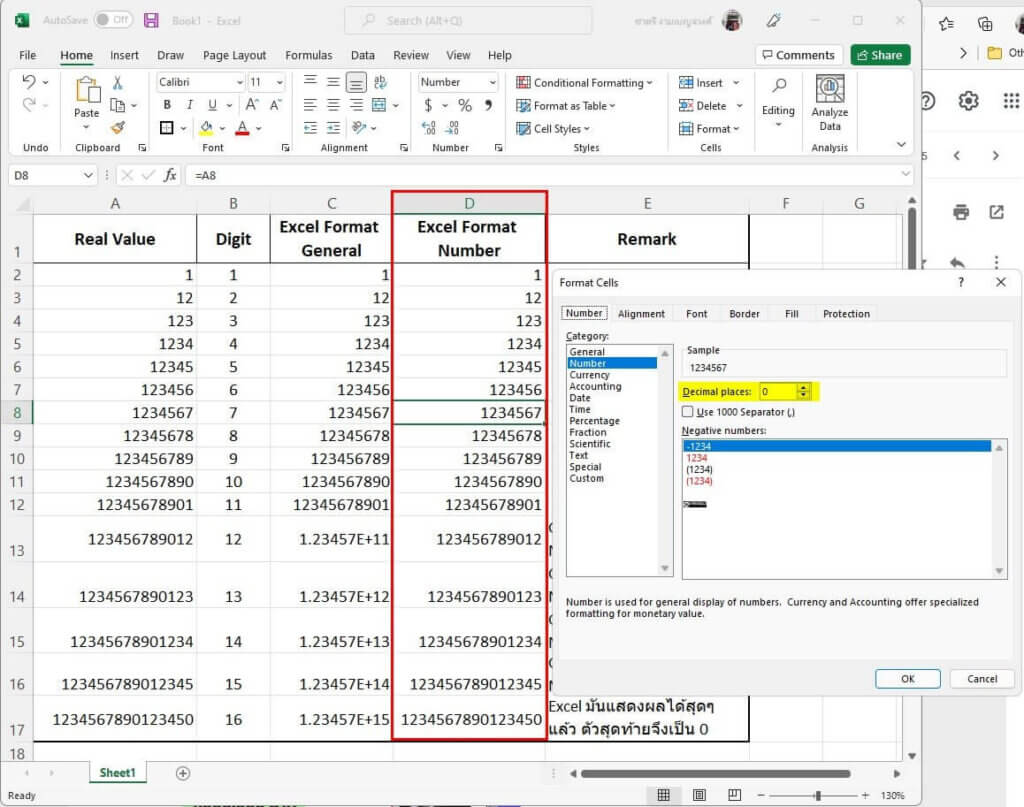This screenshot has width=1024, height=807.
Task: Click Increase Decimal icon
Action: coord(428,128)
